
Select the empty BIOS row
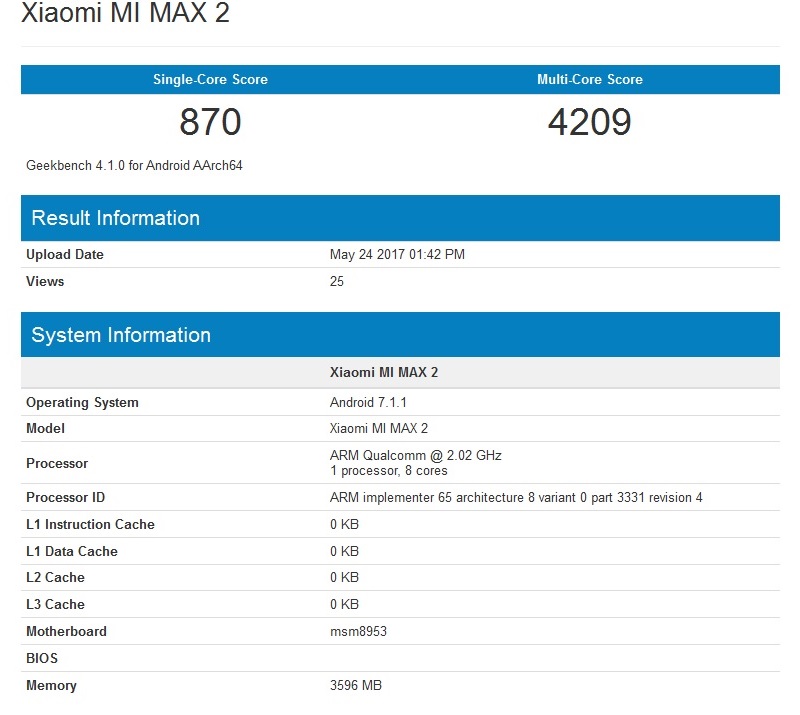pyautogui.click(x=43, y=658)
